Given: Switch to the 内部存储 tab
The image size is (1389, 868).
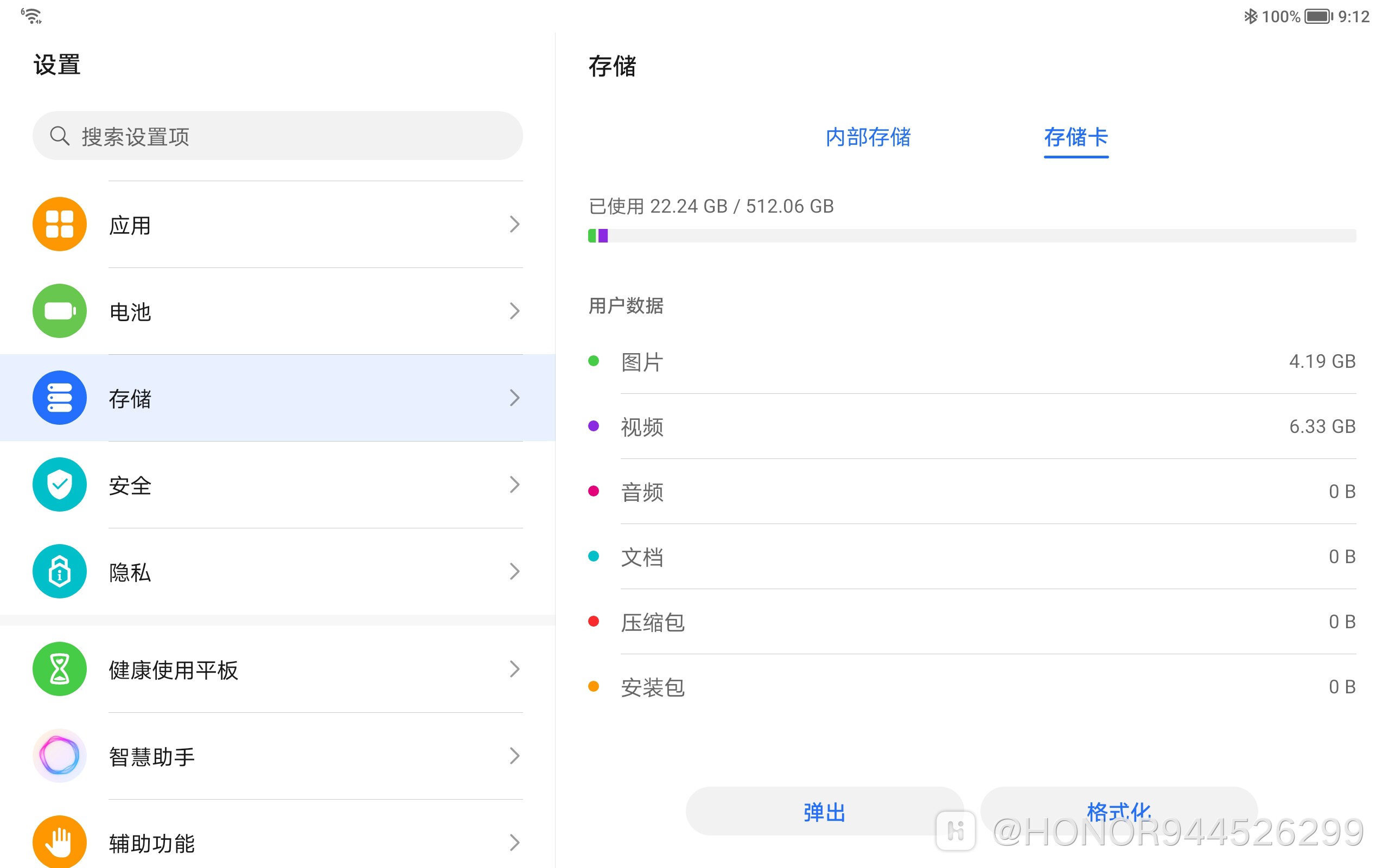Looking at the screenshot, I should pos(868,137).
